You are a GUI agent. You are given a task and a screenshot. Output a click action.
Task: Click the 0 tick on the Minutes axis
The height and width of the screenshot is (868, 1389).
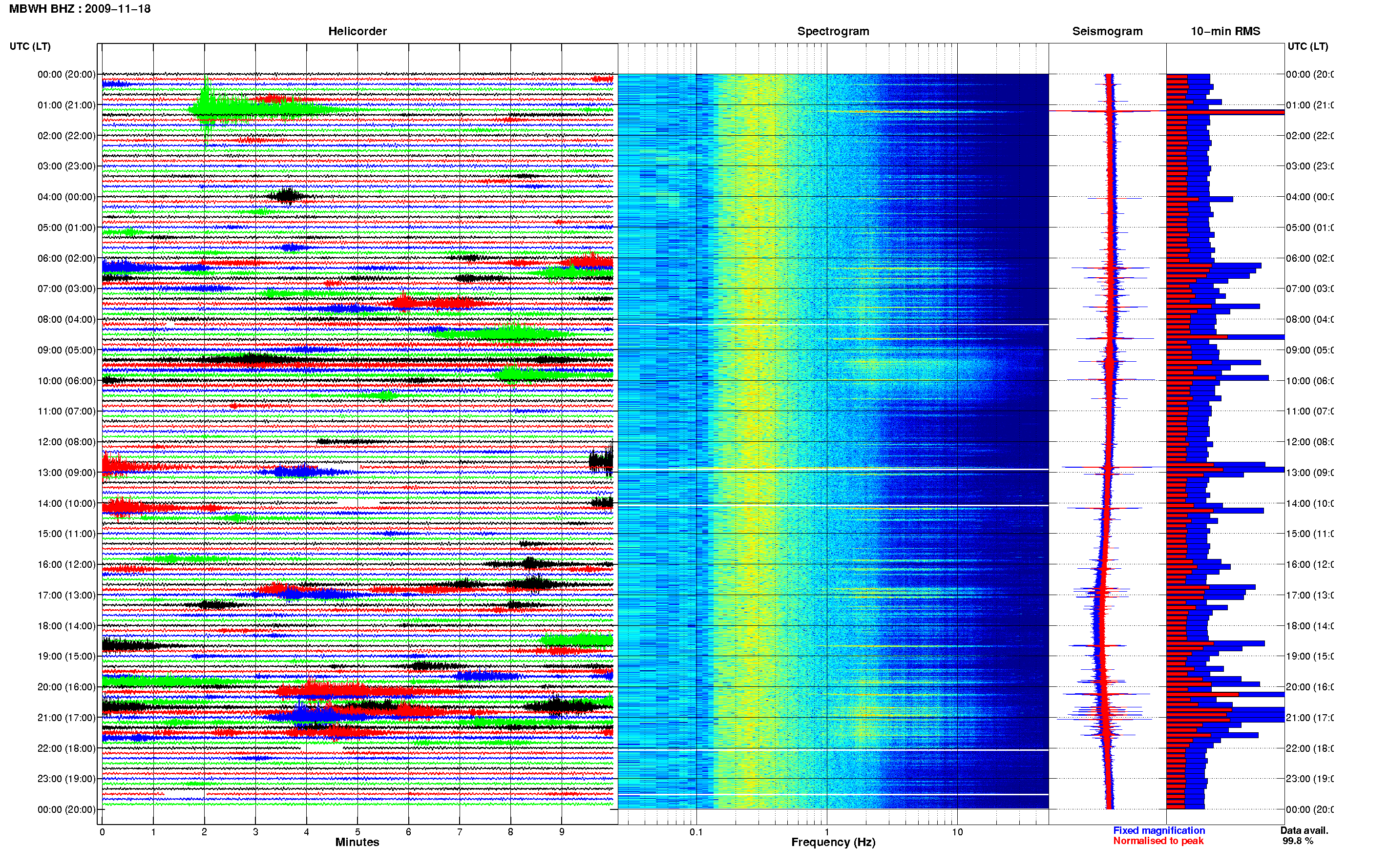tap(102, 832)
